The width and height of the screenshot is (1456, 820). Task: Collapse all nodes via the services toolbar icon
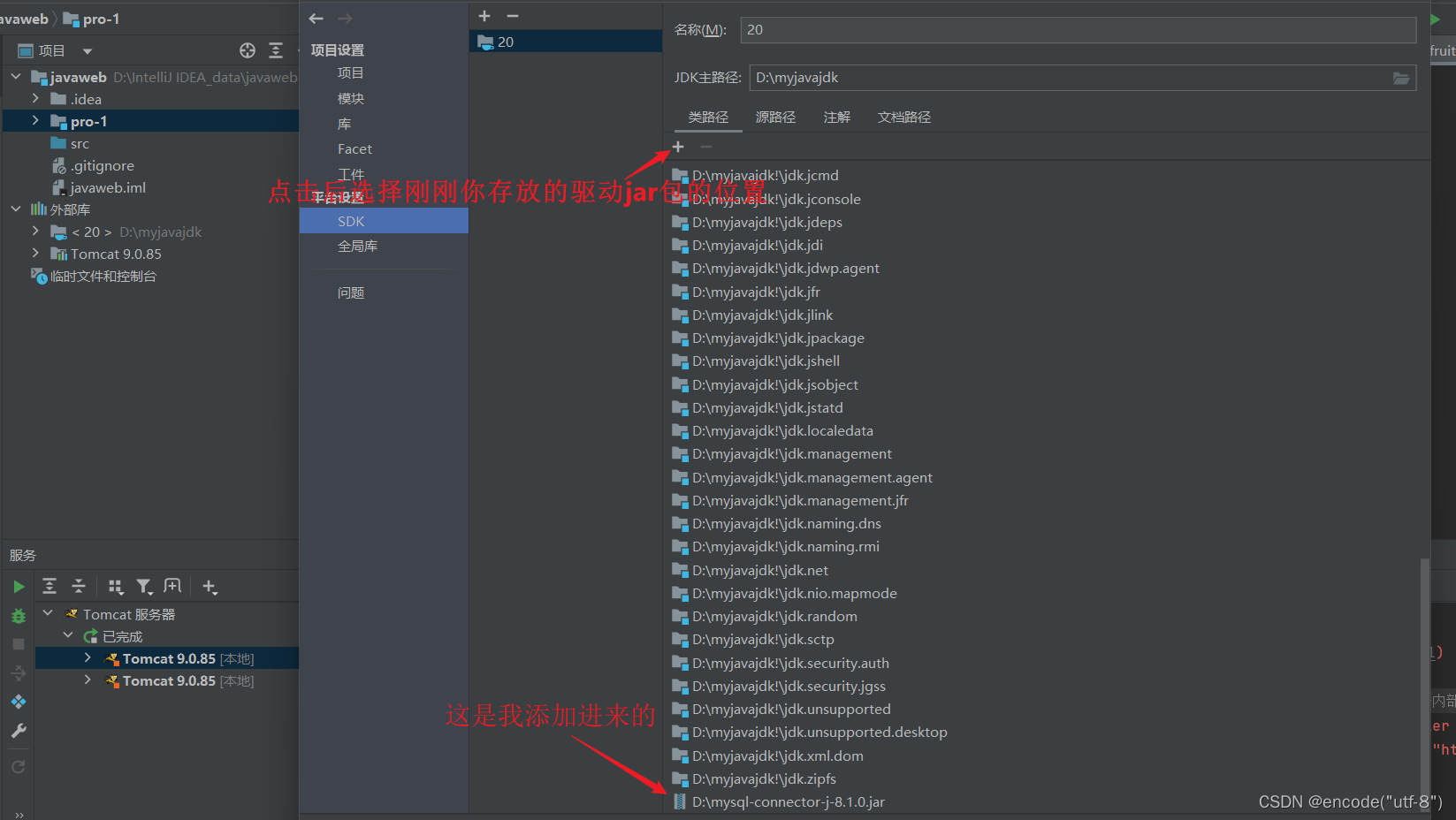coord(79,586)
